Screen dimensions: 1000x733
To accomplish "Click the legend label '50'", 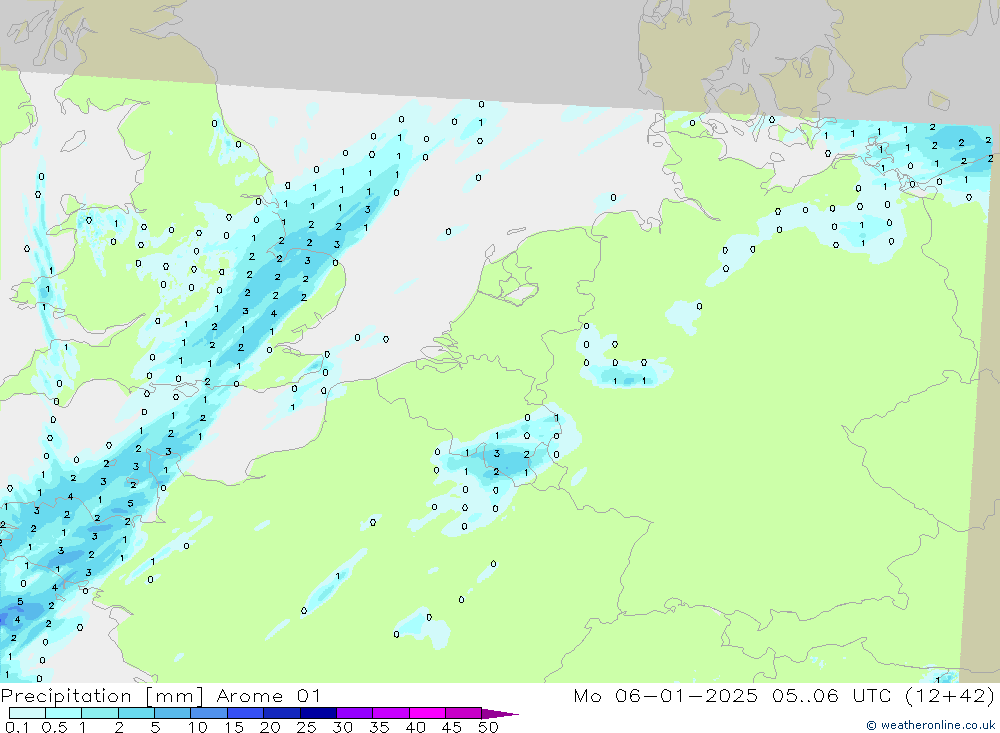I will [488, 727].
